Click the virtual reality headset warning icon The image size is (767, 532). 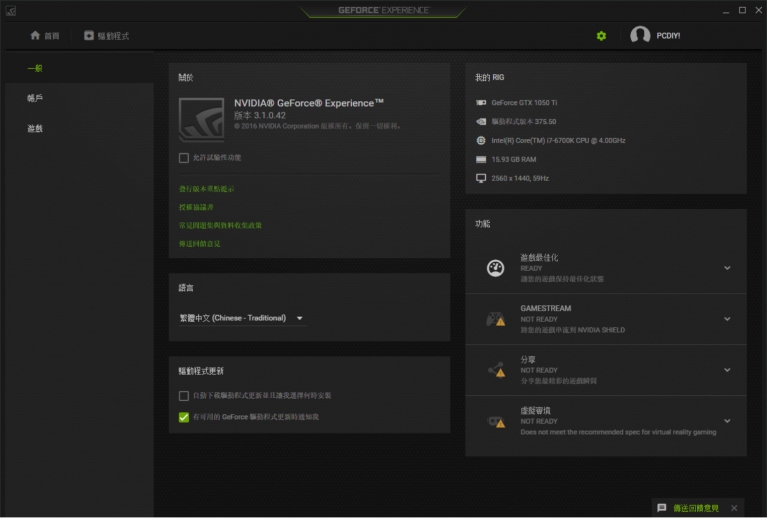pos(496,421)
